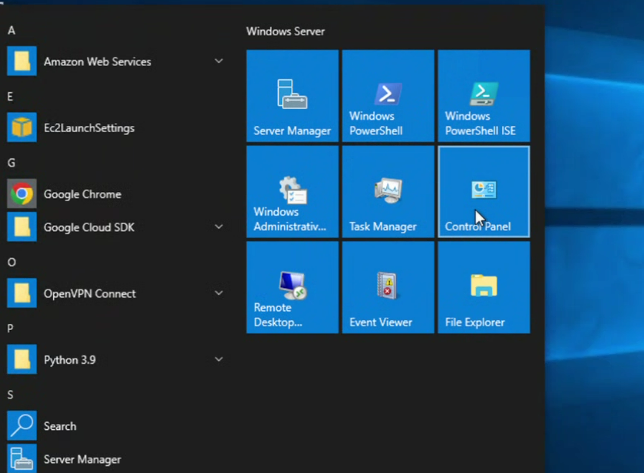Open the File Explorer tile
This screenshot has height=473, width=644.
tap(484, 287)
